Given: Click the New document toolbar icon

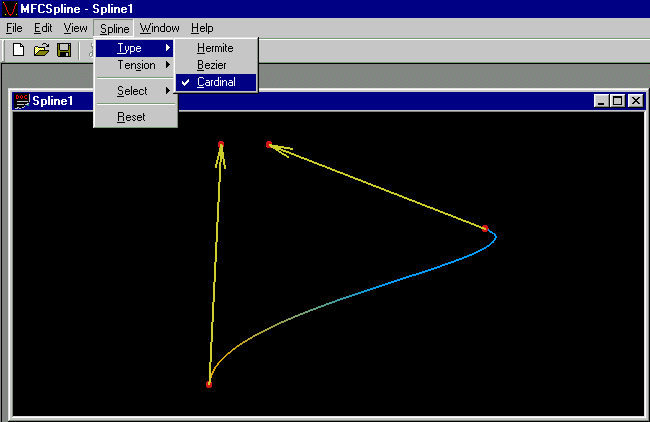Looking at the screenshot, I should [x=18, y=50].
